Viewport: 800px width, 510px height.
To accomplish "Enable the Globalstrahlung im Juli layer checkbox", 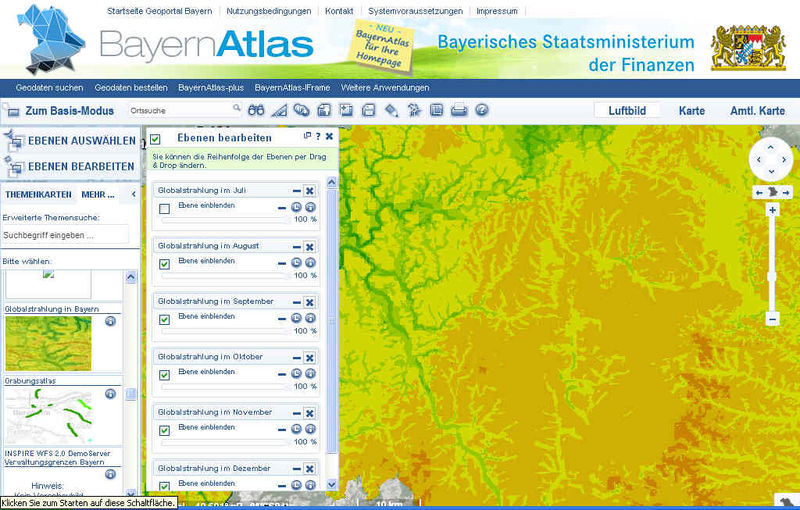I will pyautogui.click(x=165, y=208).
